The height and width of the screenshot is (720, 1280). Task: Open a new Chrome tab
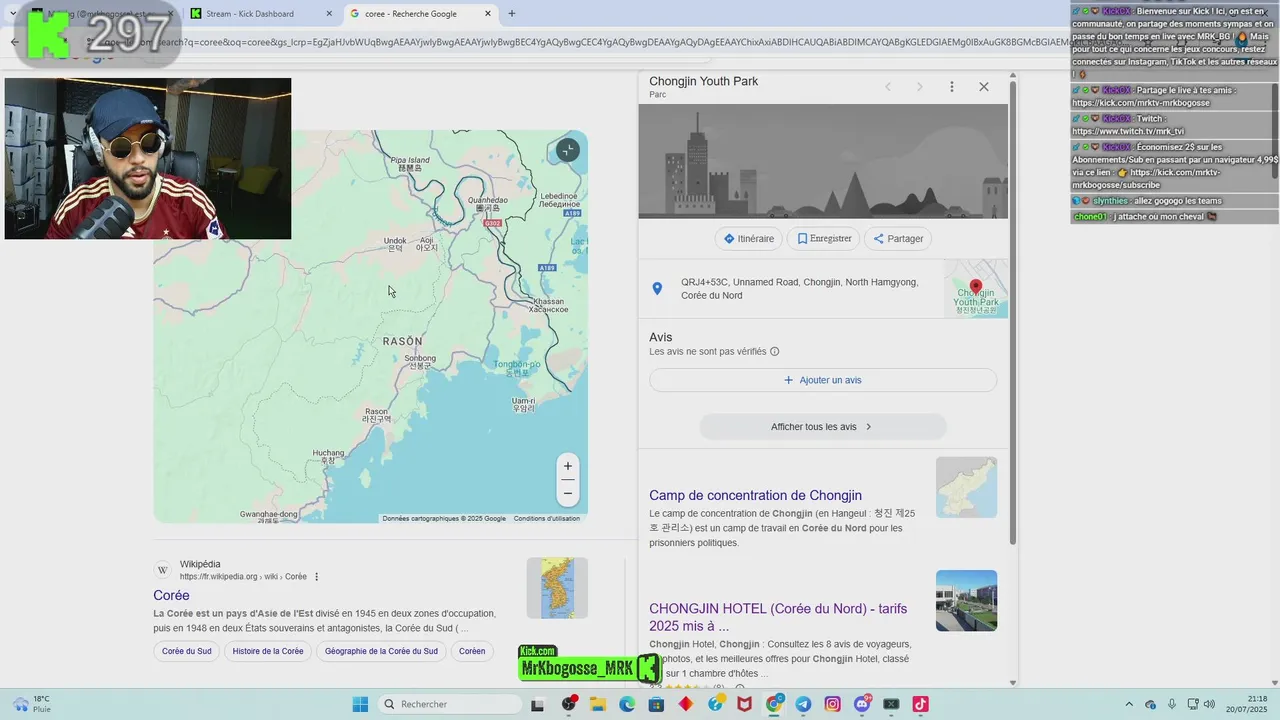[512, 14]
